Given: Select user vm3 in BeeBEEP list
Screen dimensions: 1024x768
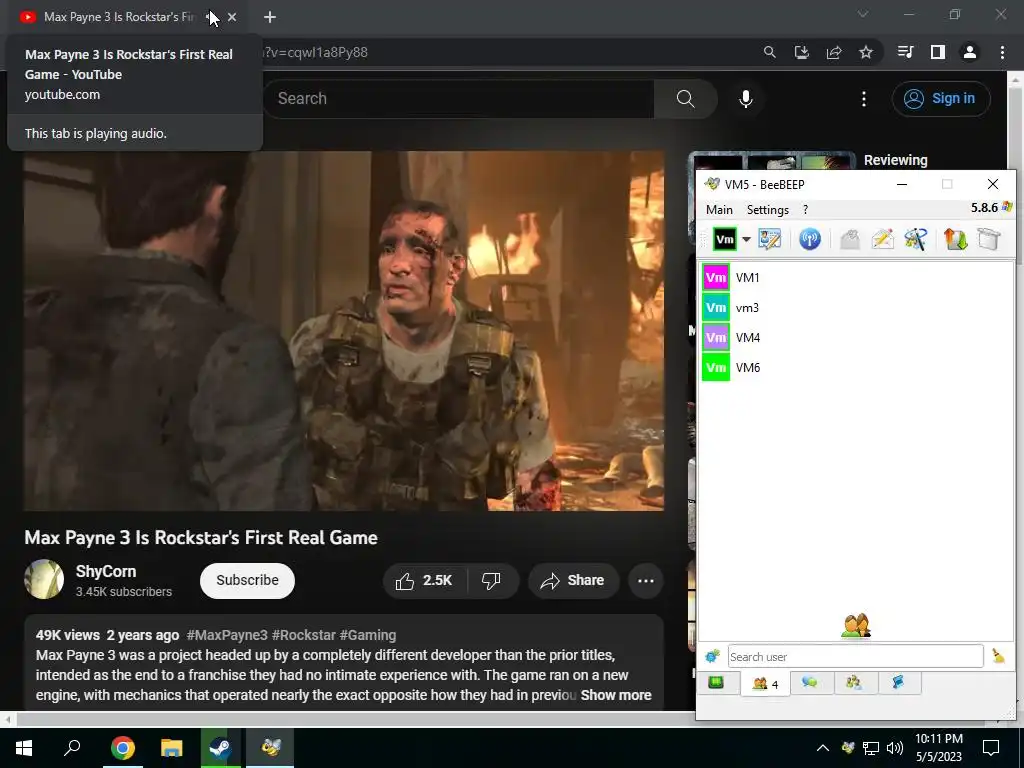Looking at the screenshot, I should [x=856, y=308].
